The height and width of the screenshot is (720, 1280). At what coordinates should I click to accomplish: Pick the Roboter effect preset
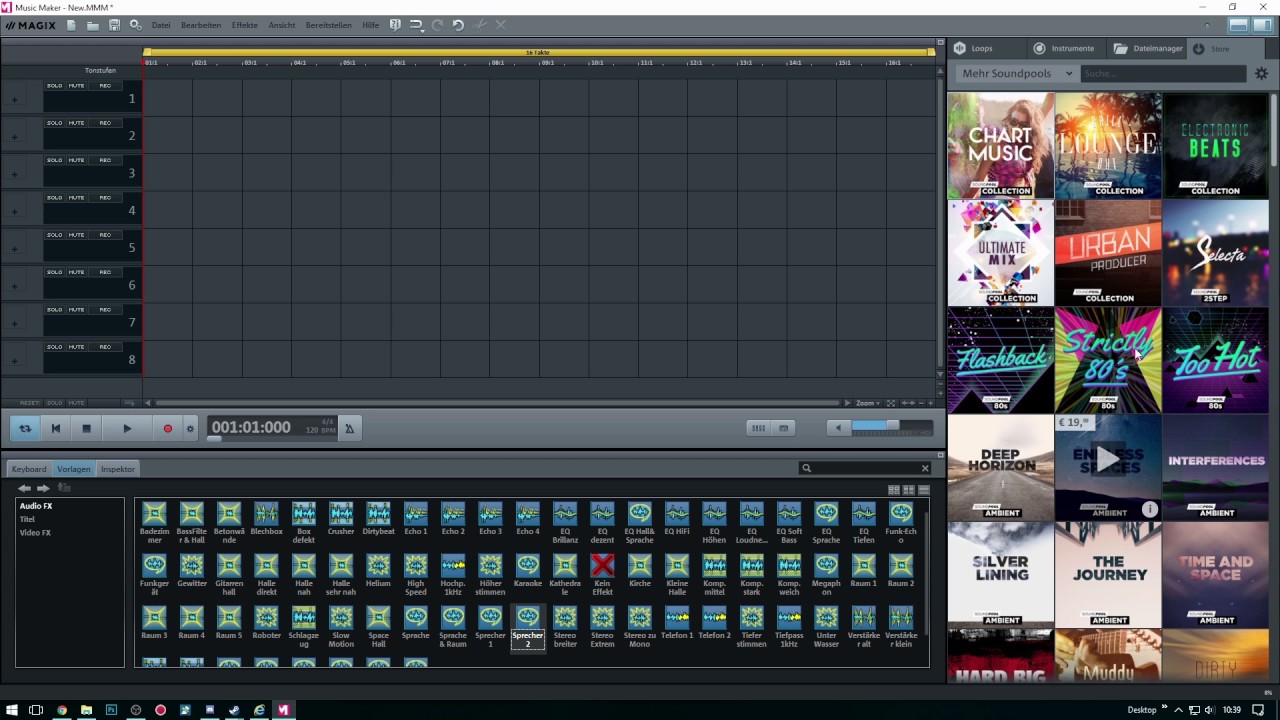point(266,623)
